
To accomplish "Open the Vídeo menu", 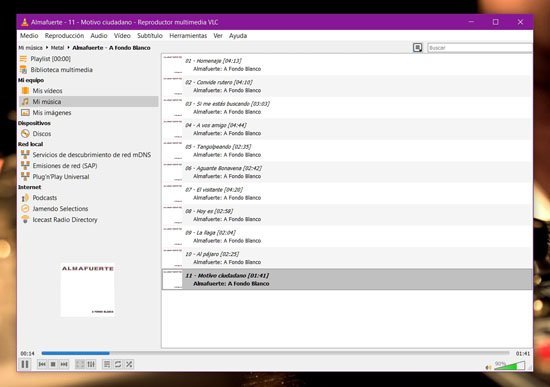I will [122, 35].
